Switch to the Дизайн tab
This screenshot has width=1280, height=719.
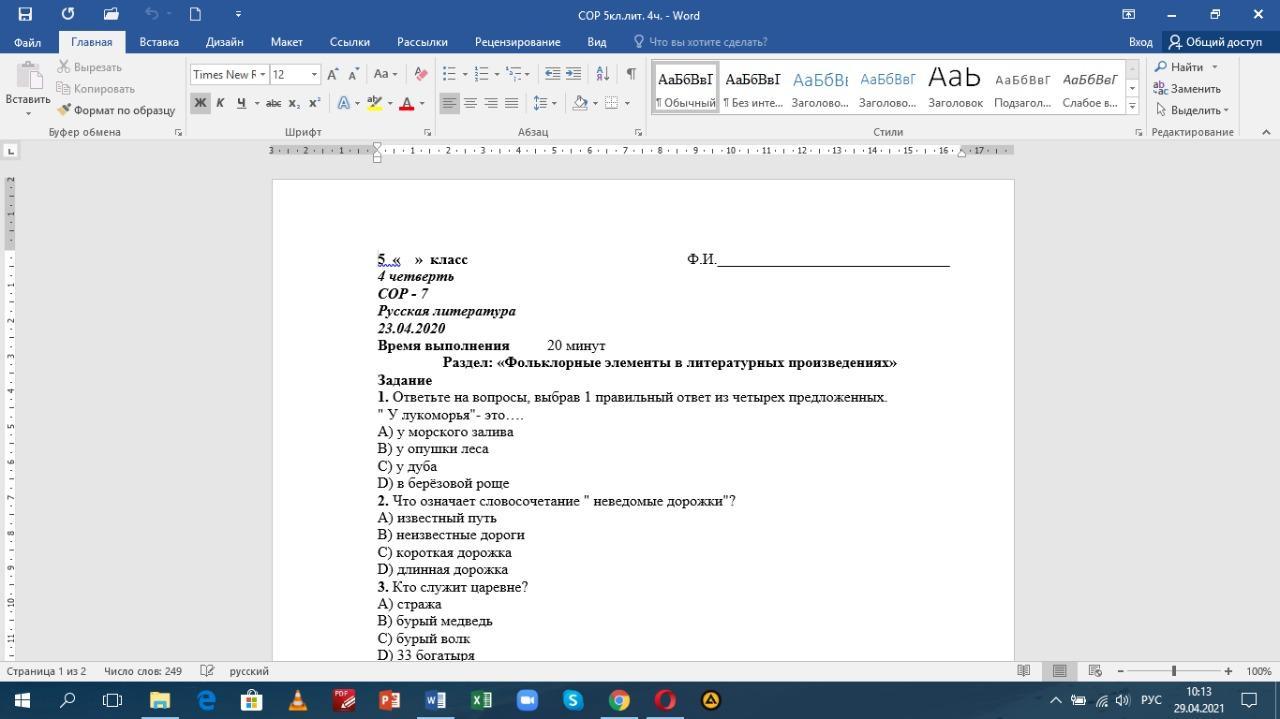click(225, 42)
